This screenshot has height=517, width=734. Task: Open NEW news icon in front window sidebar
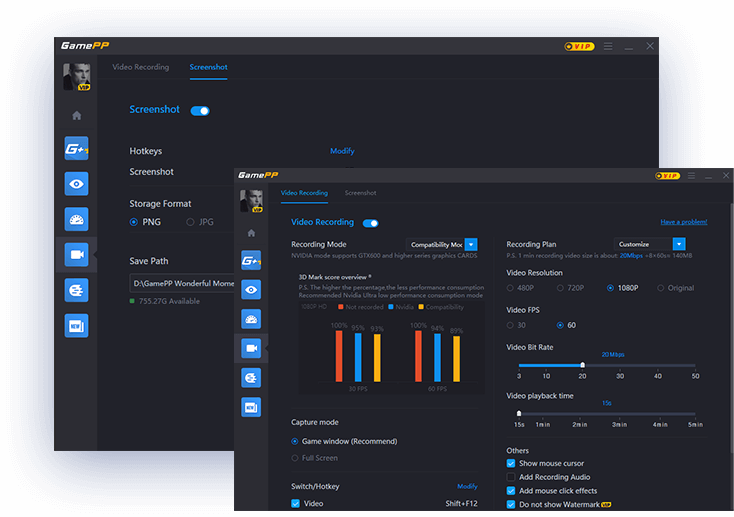pos(251,407)
